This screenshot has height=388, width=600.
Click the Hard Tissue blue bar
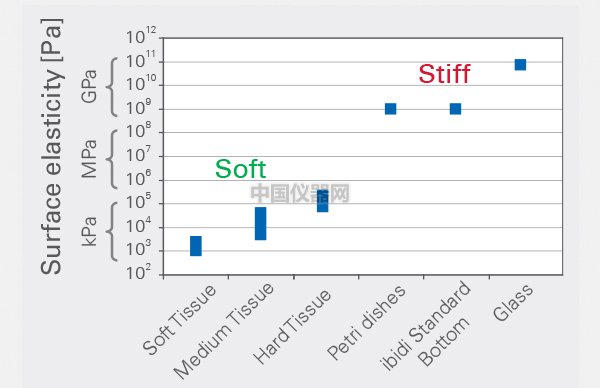[x=323, y=201]
